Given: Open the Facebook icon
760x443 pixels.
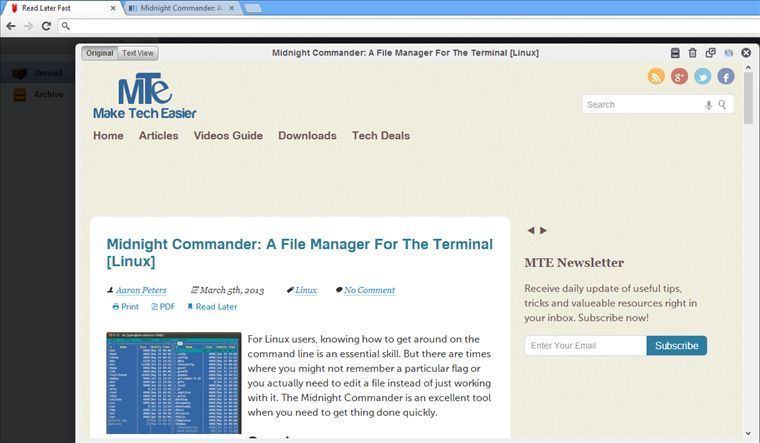Looking at the screenshot, I should coord(726,76).
